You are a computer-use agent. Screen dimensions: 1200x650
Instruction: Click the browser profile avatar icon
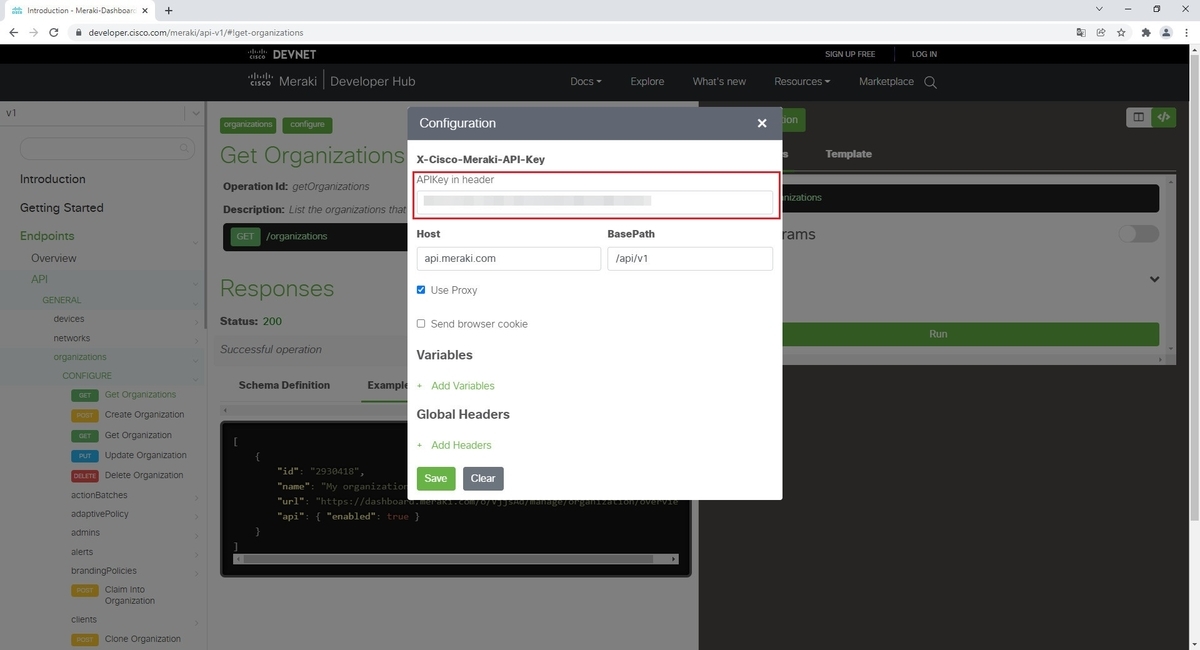pyautogui.click(x=1165, y=32)
